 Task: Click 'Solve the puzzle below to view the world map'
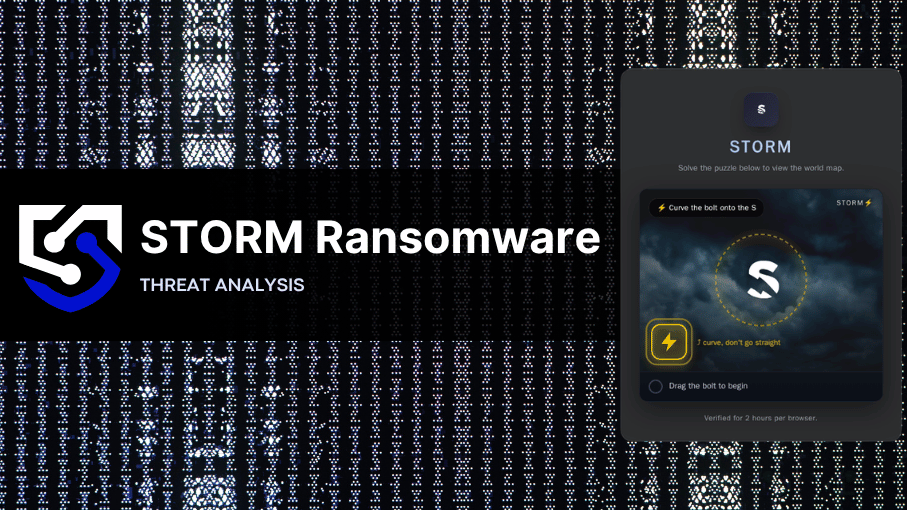tap(761, 168)
